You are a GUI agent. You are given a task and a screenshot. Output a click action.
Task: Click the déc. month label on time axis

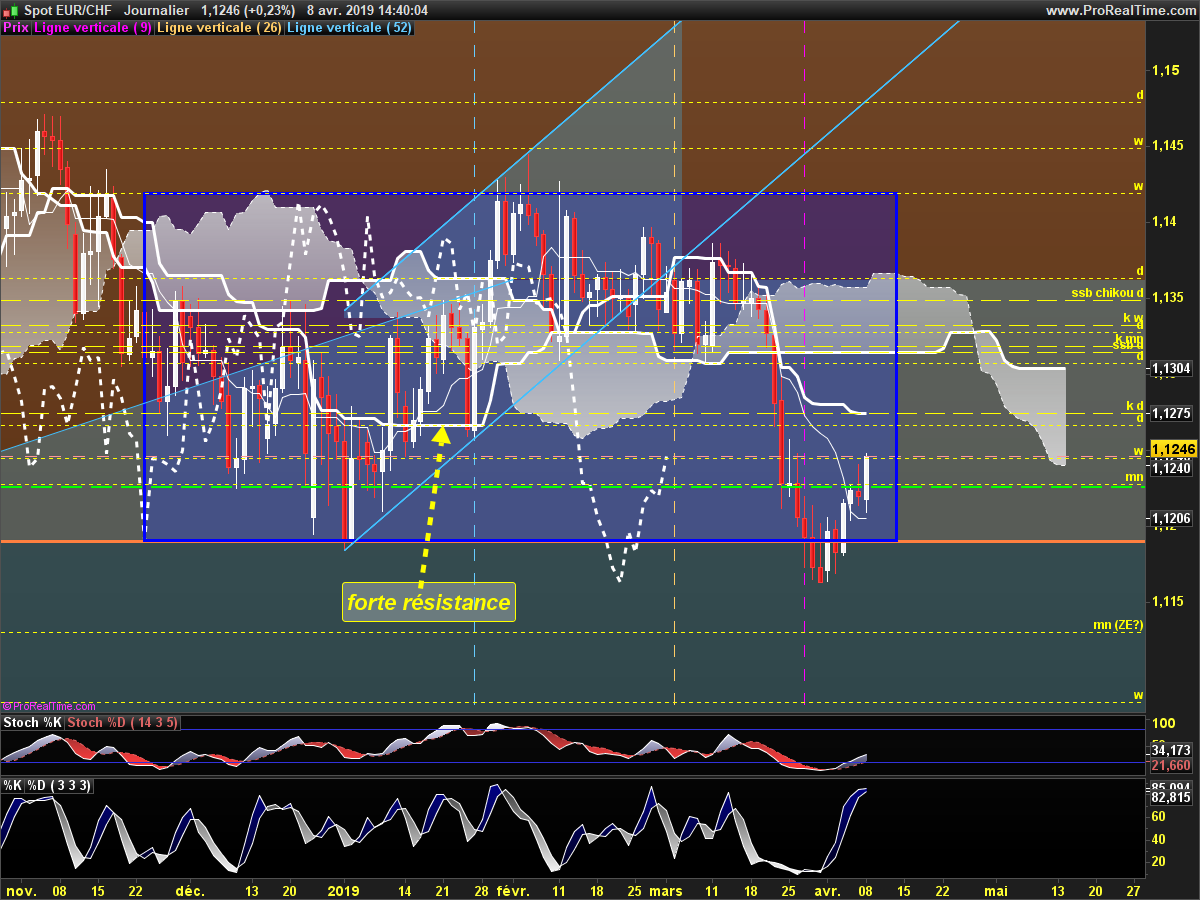pos(190,890)
